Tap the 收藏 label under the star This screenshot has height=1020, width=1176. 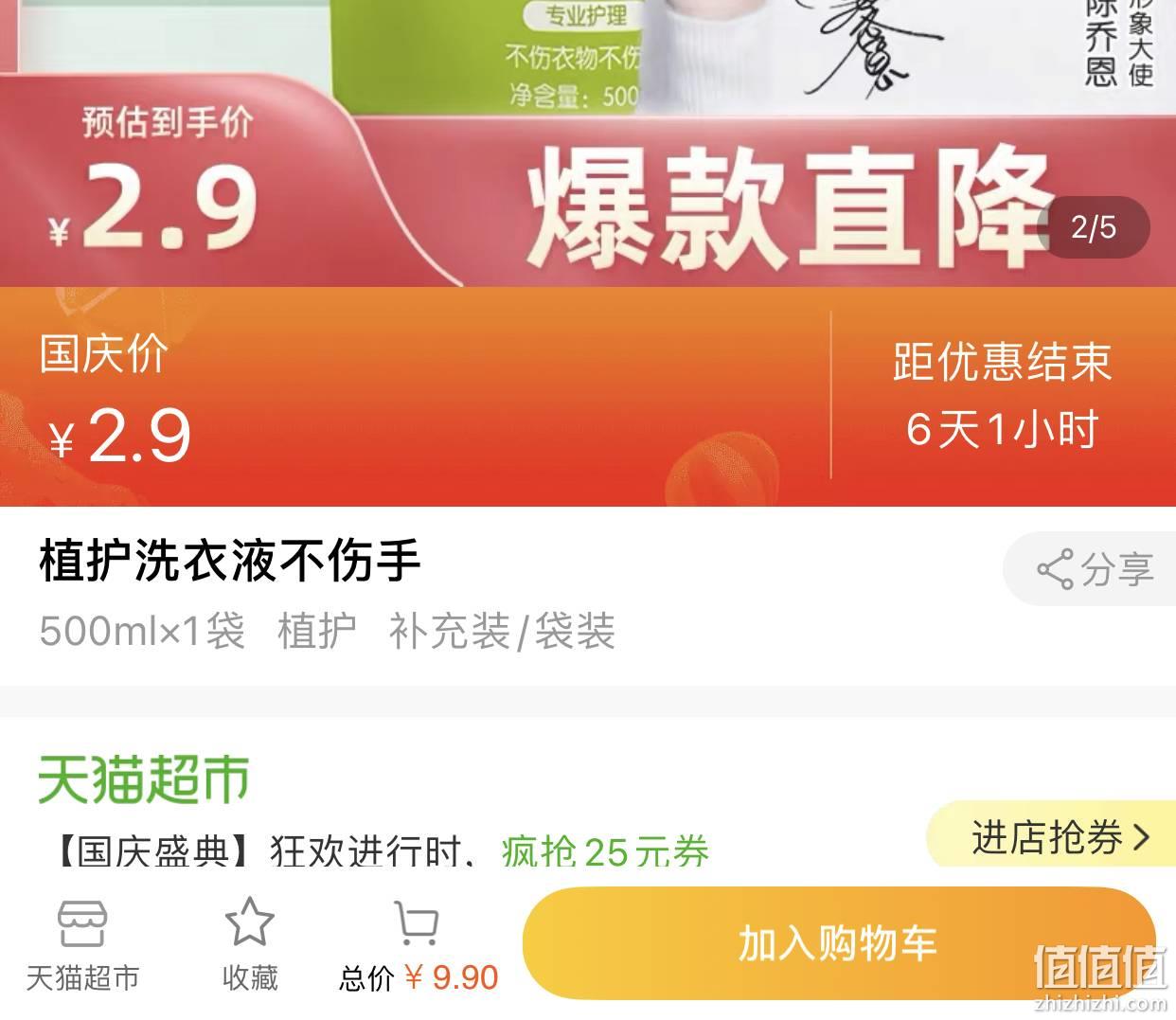click(250, 977)
